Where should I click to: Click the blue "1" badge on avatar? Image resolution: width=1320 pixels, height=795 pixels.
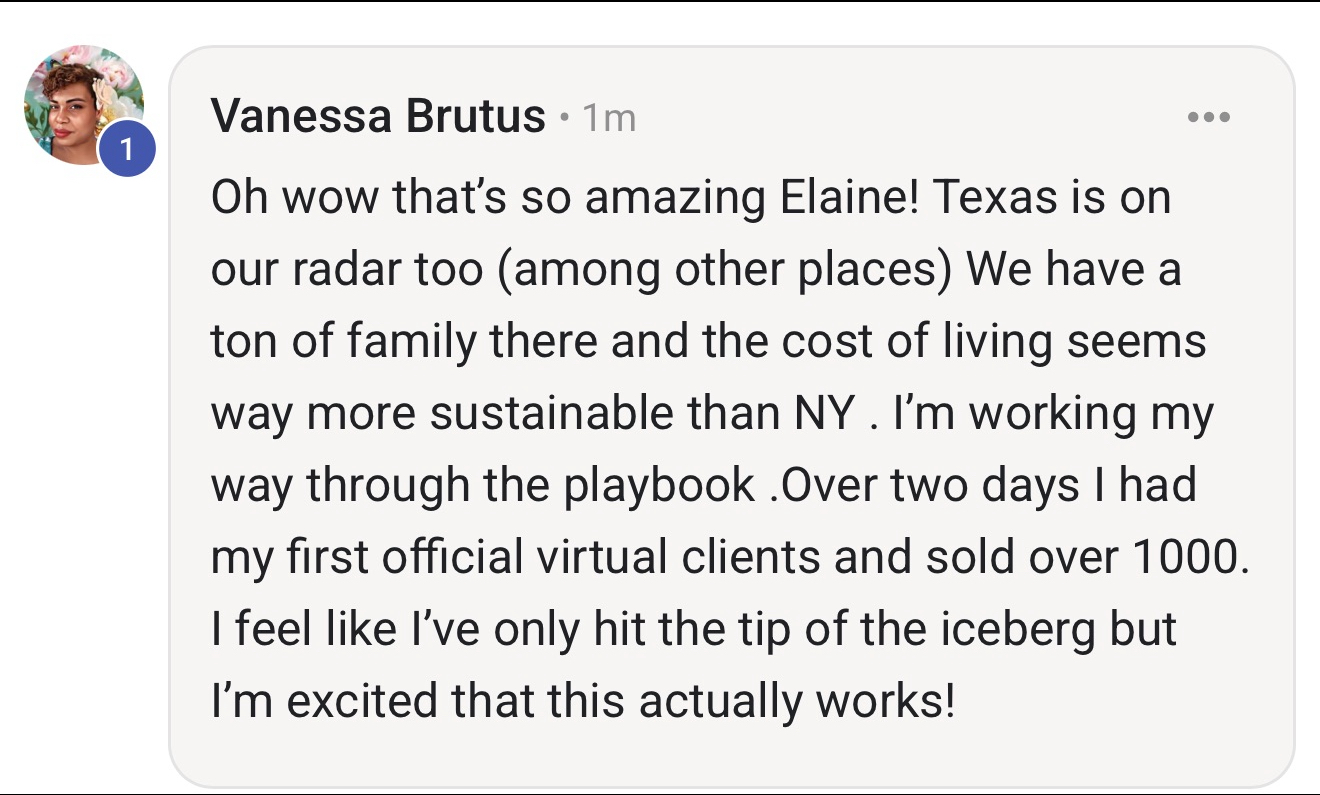[127, 148]
